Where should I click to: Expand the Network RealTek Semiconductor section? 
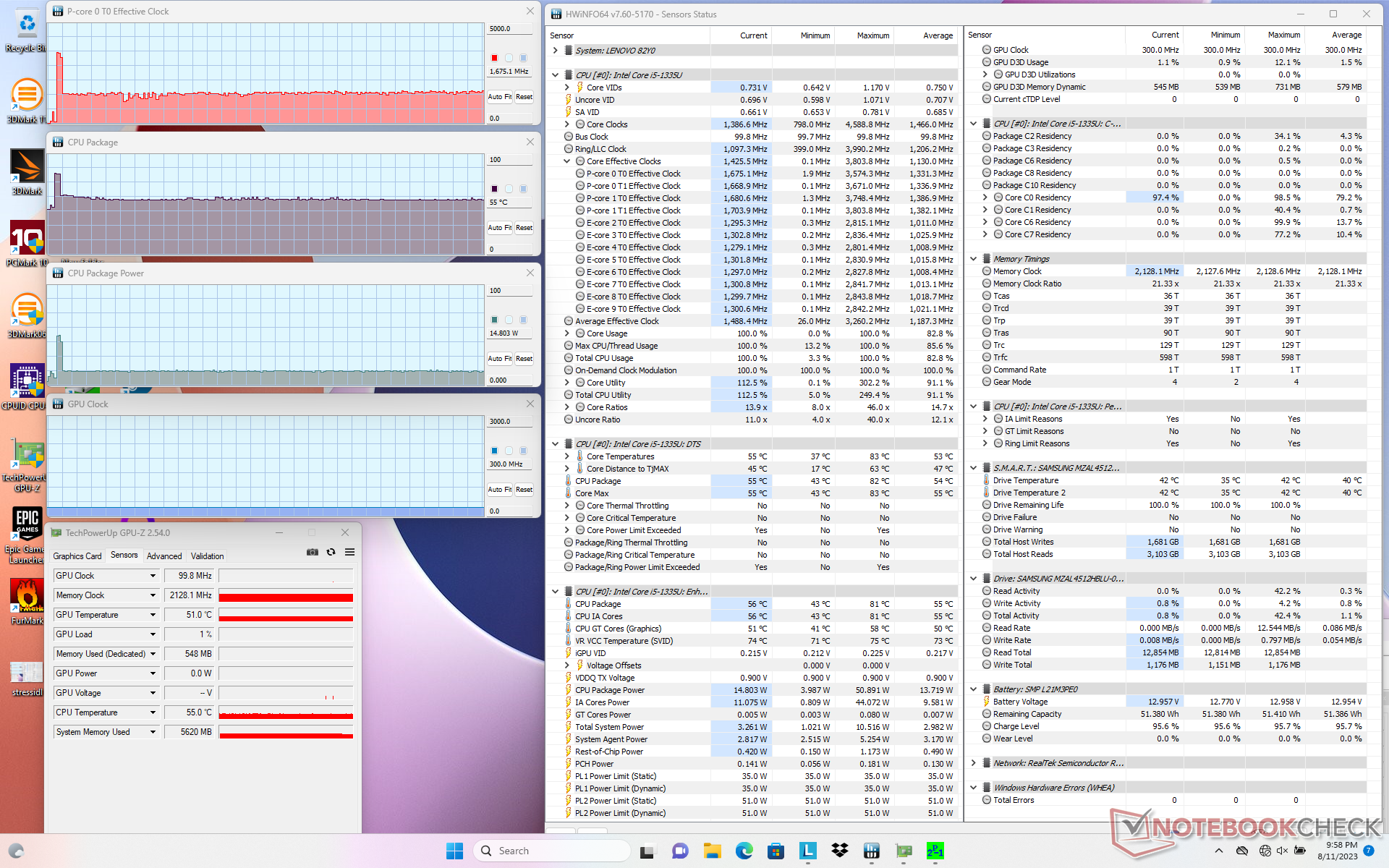[x=973, y=763]
